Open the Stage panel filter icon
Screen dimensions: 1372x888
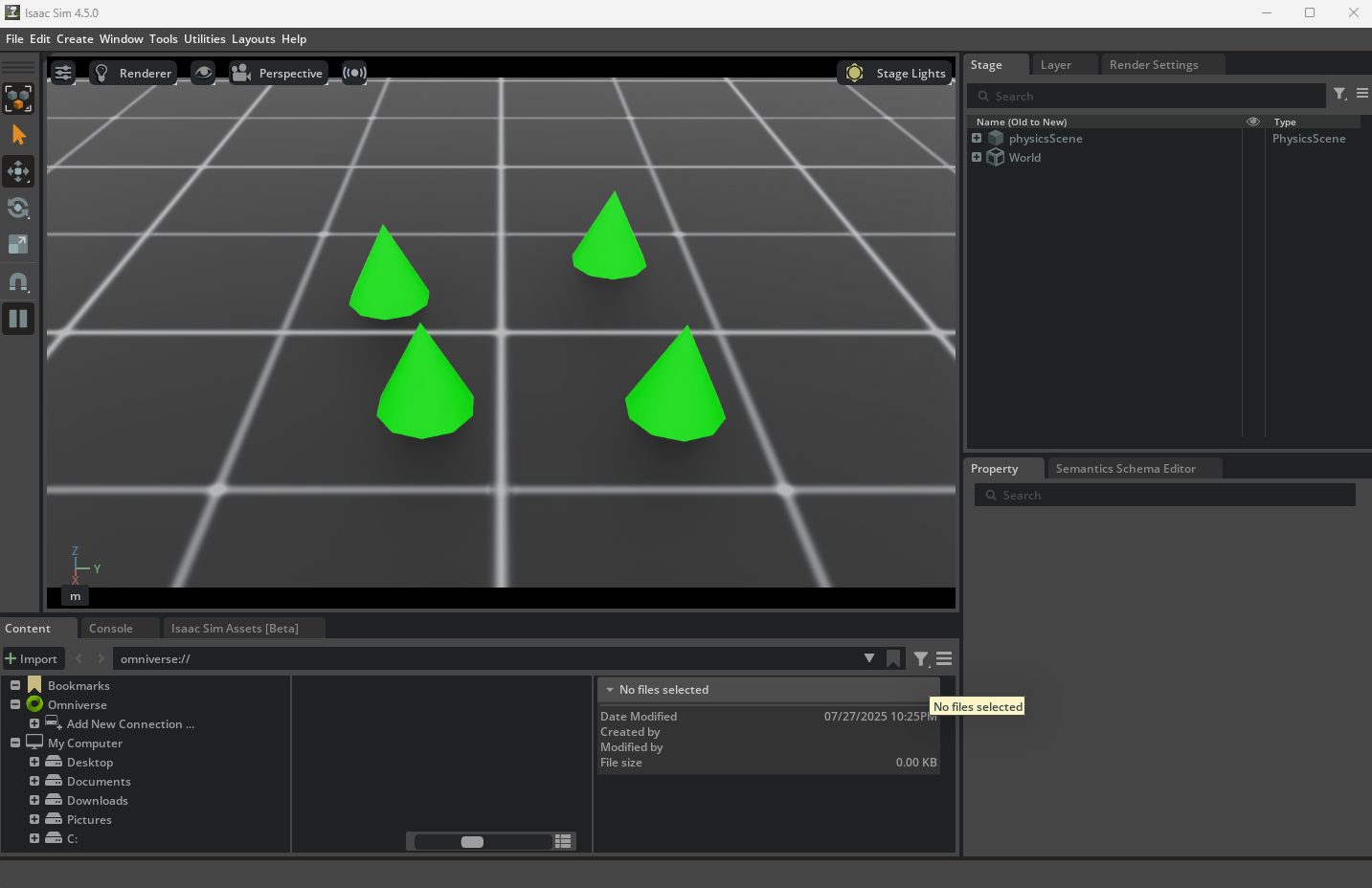click(1340, 94)
